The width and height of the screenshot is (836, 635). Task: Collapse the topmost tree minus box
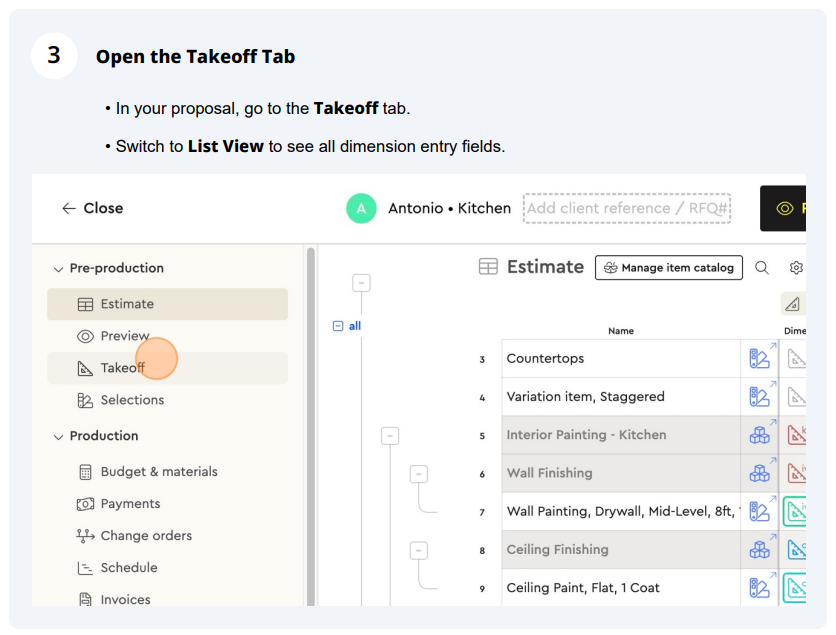tap(361, 283)
